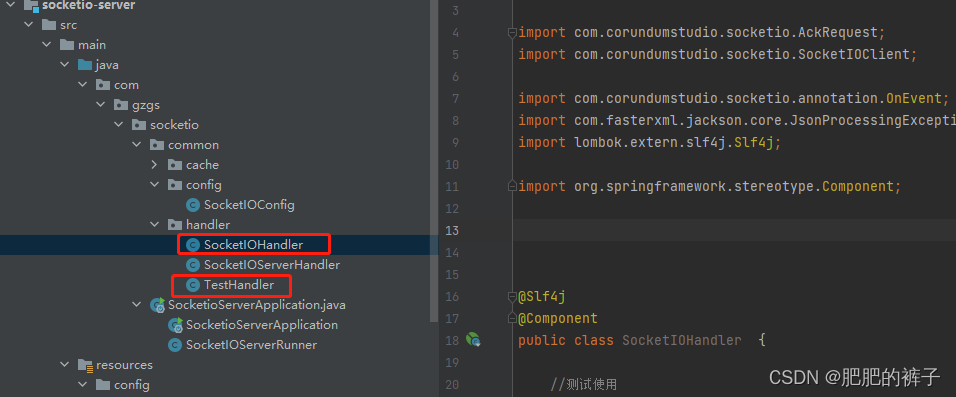956x397 pixels.
Task: Toggle fold marker at @Component annotation
Action: tap(512, 318)
